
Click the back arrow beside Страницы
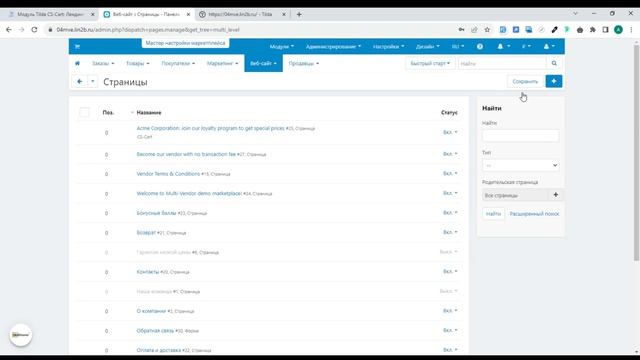tap(80, 82)
